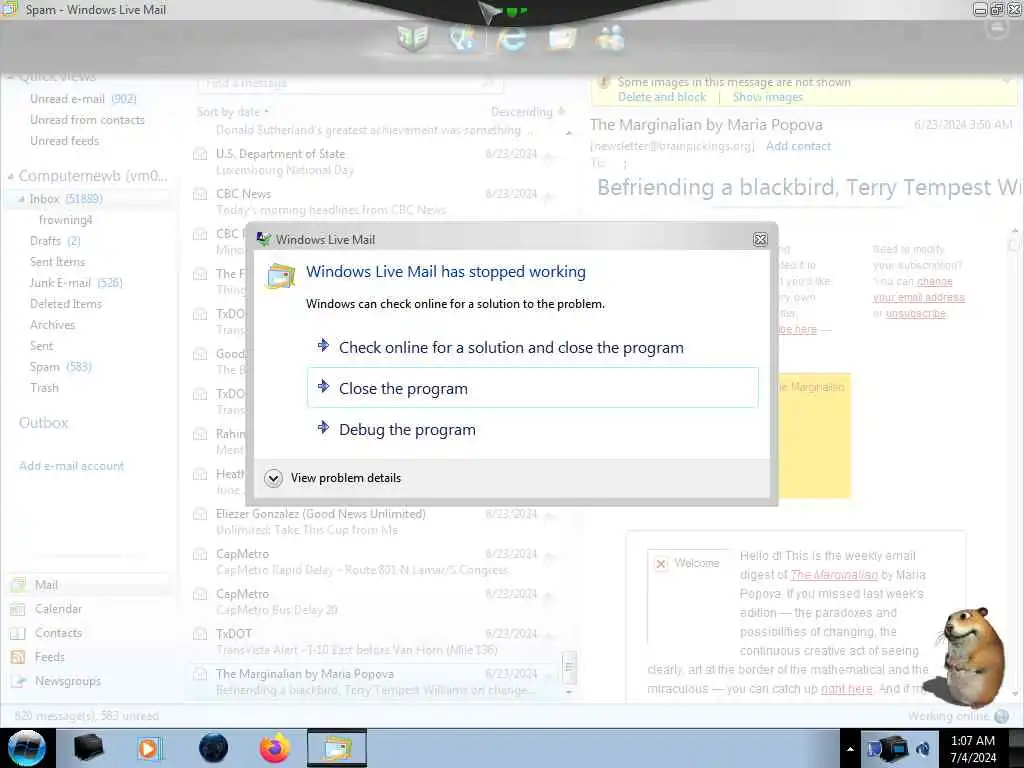Expand View problem details
Screen dimensions: 1024x768
click(333, 478)
